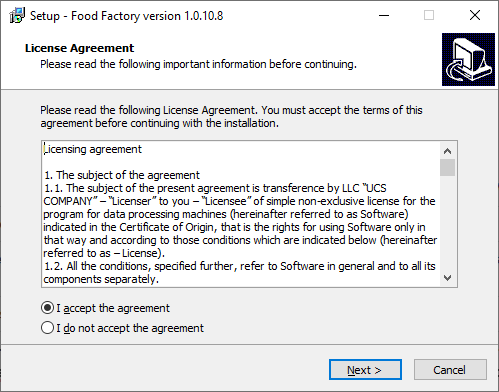Choose the "I do not accept" radio button
Viewport: 499px width, 392px height.
coord(47,328)
